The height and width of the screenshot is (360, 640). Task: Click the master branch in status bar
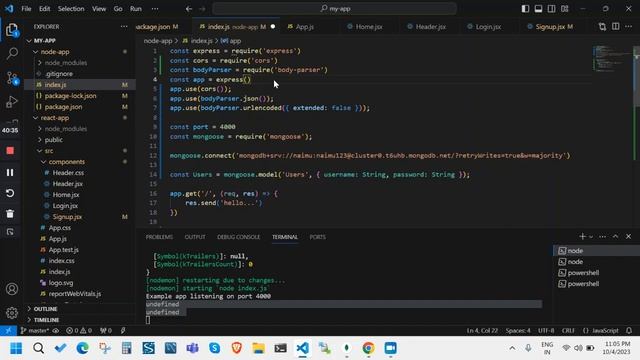tap(36, 330)
